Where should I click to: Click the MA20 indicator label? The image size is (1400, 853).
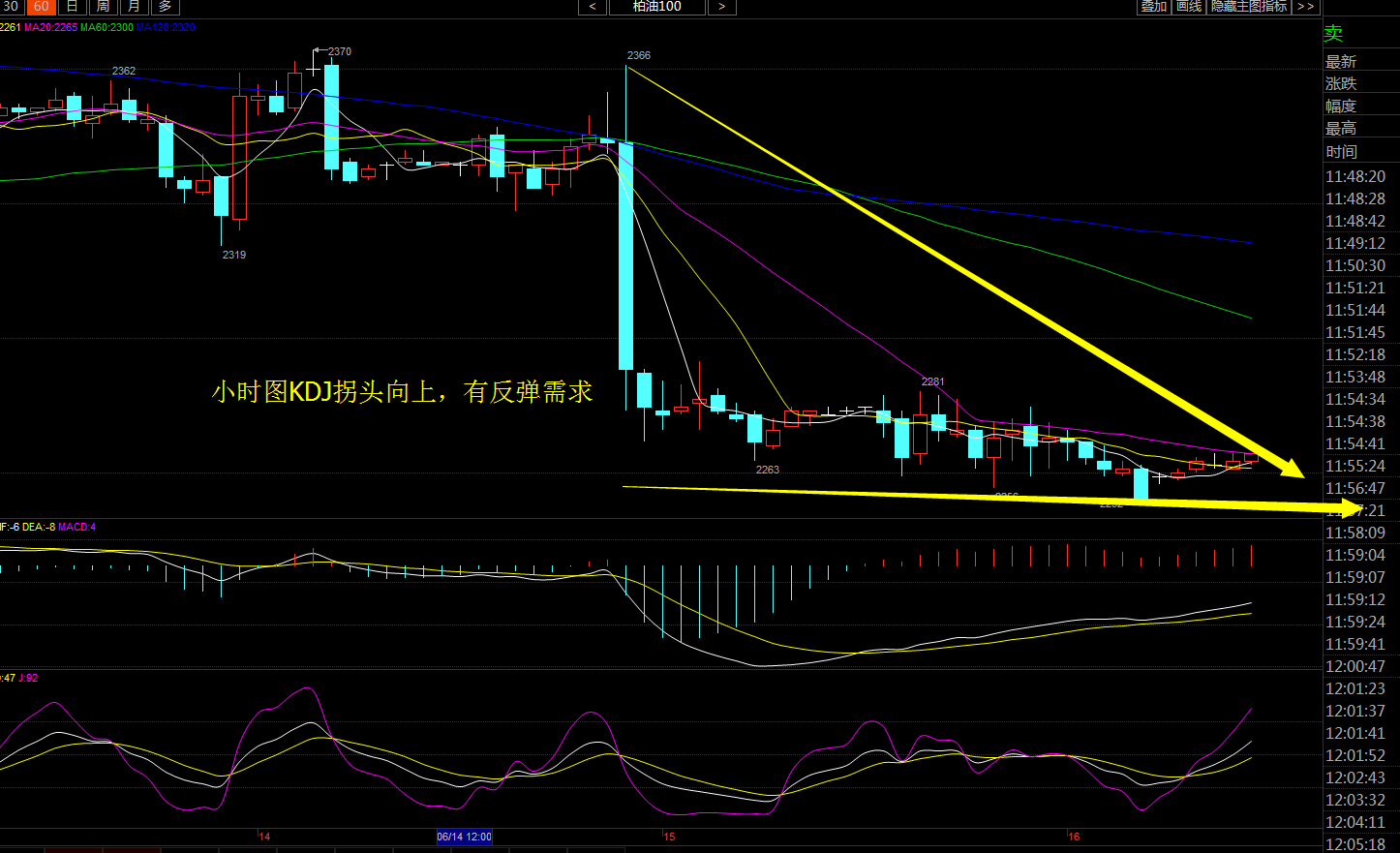(x=50, y=27)
